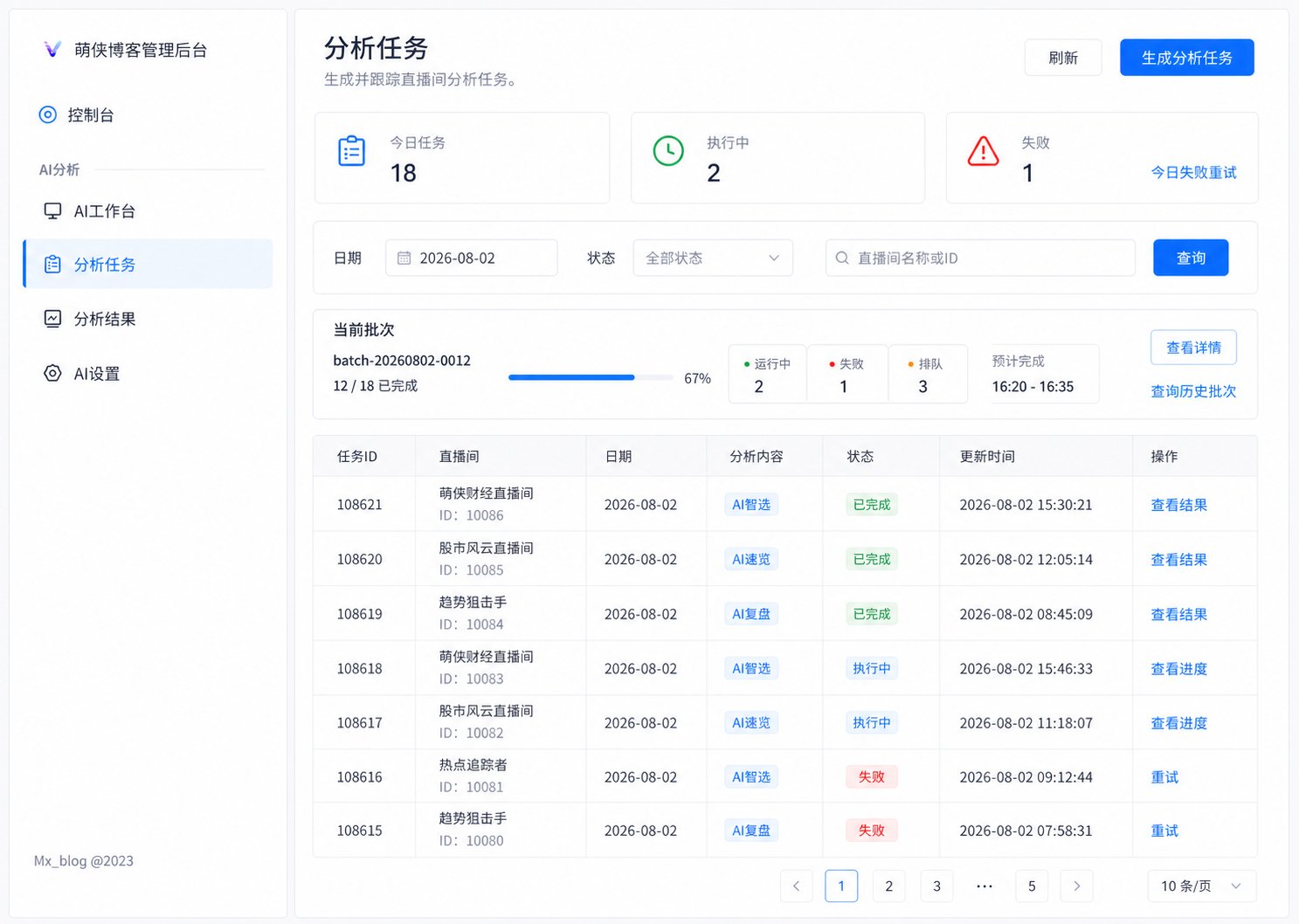Click the 2026-08-02 07:58:31 timestamp
The width and height of the screenshot is (1299, 924).
tap(1026, 831)
